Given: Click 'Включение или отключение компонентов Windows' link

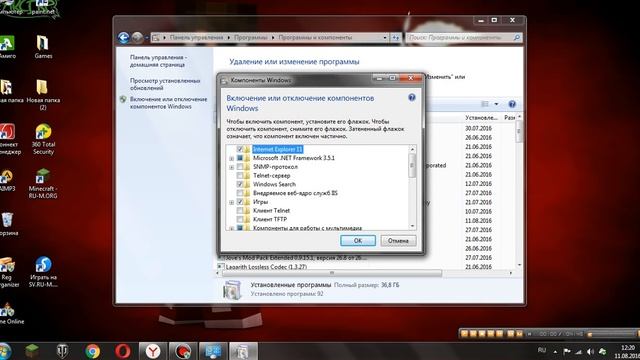Looking at the screenshot, I should click(x=169, y=102).
